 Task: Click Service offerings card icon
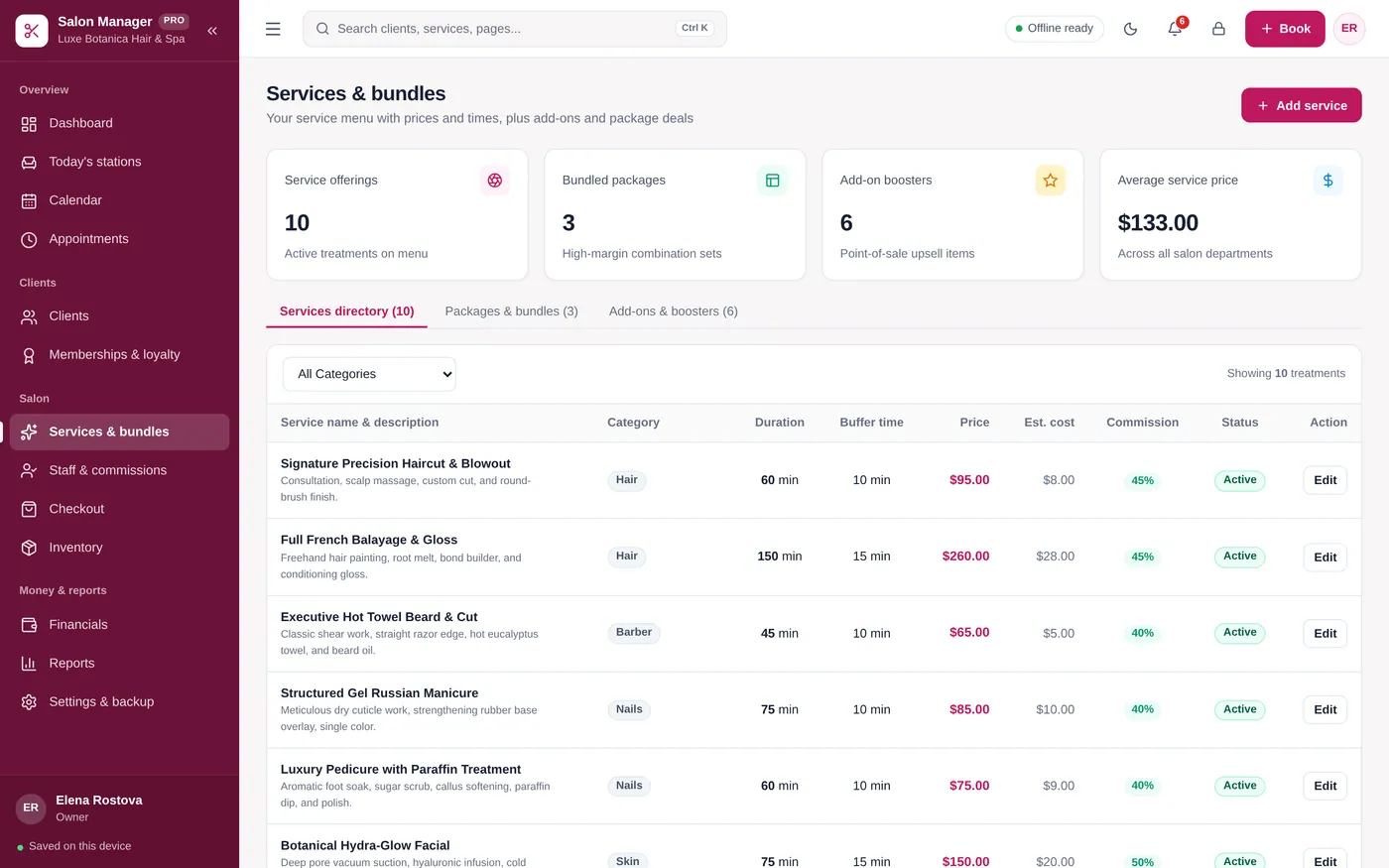[x=494, y=181]
